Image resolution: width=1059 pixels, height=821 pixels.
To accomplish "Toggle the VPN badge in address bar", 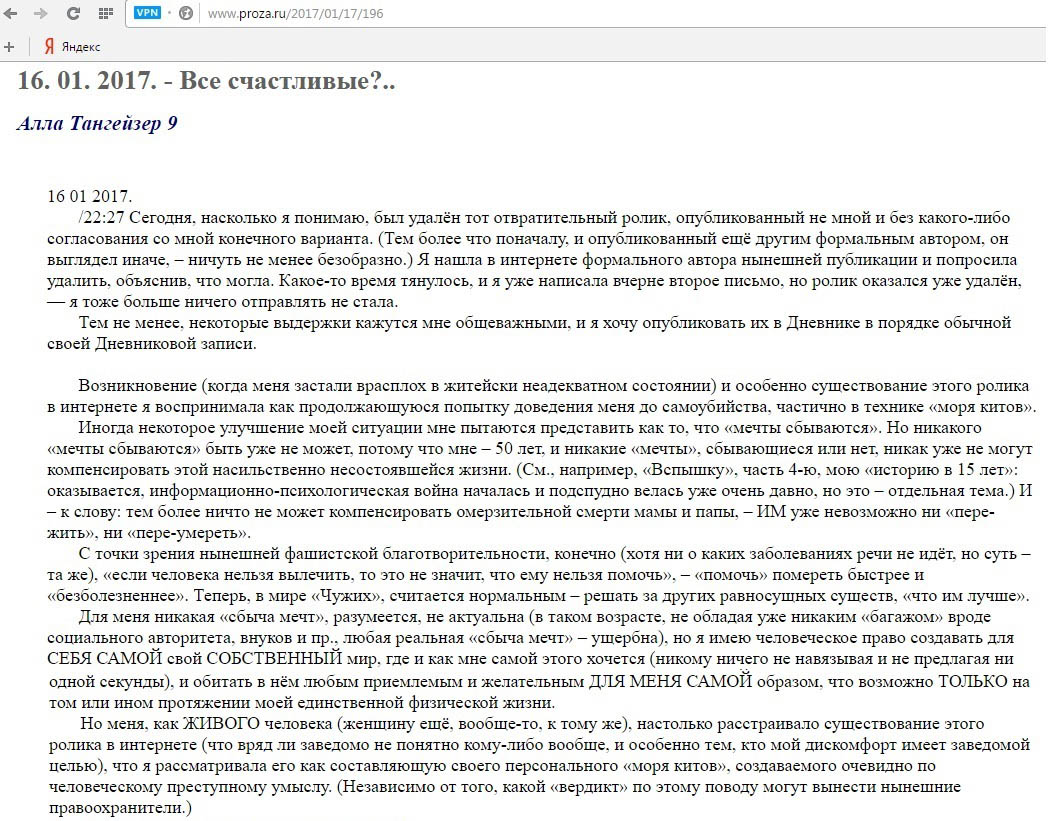I will (147, 15).
